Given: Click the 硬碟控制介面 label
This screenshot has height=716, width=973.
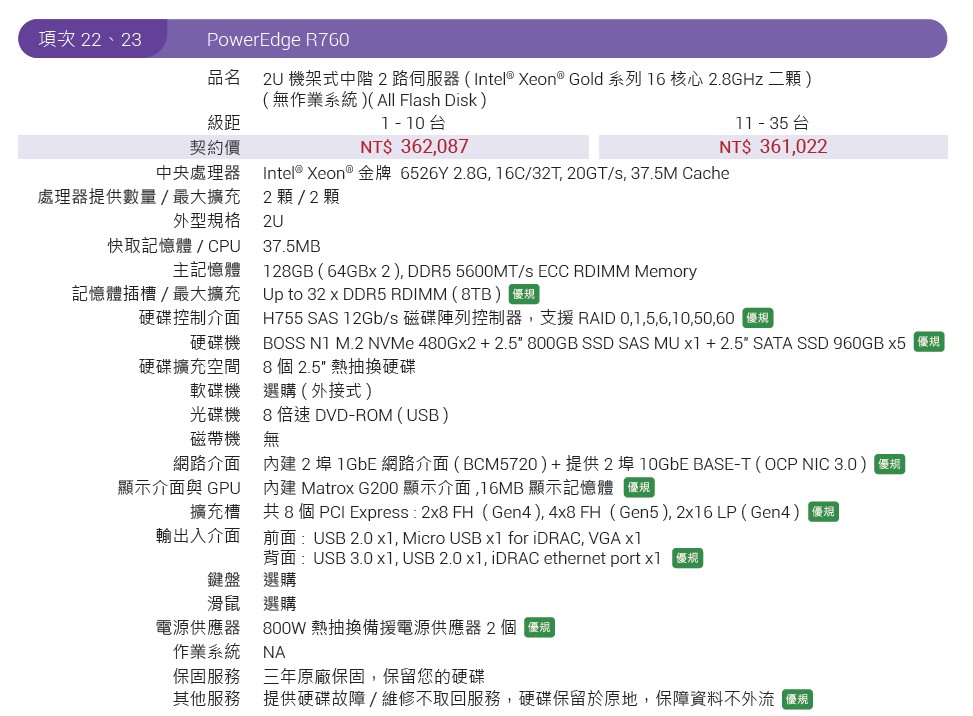Looking at the screenshot, I should click(189, 318).
